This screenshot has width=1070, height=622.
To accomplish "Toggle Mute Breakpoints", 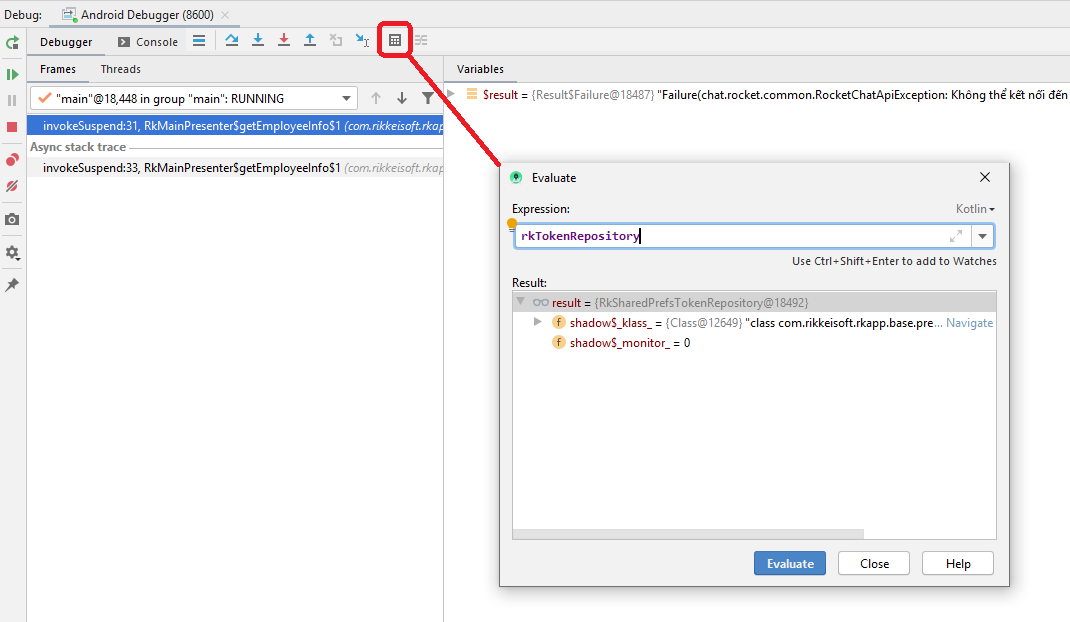I will (x=12, y=186).
